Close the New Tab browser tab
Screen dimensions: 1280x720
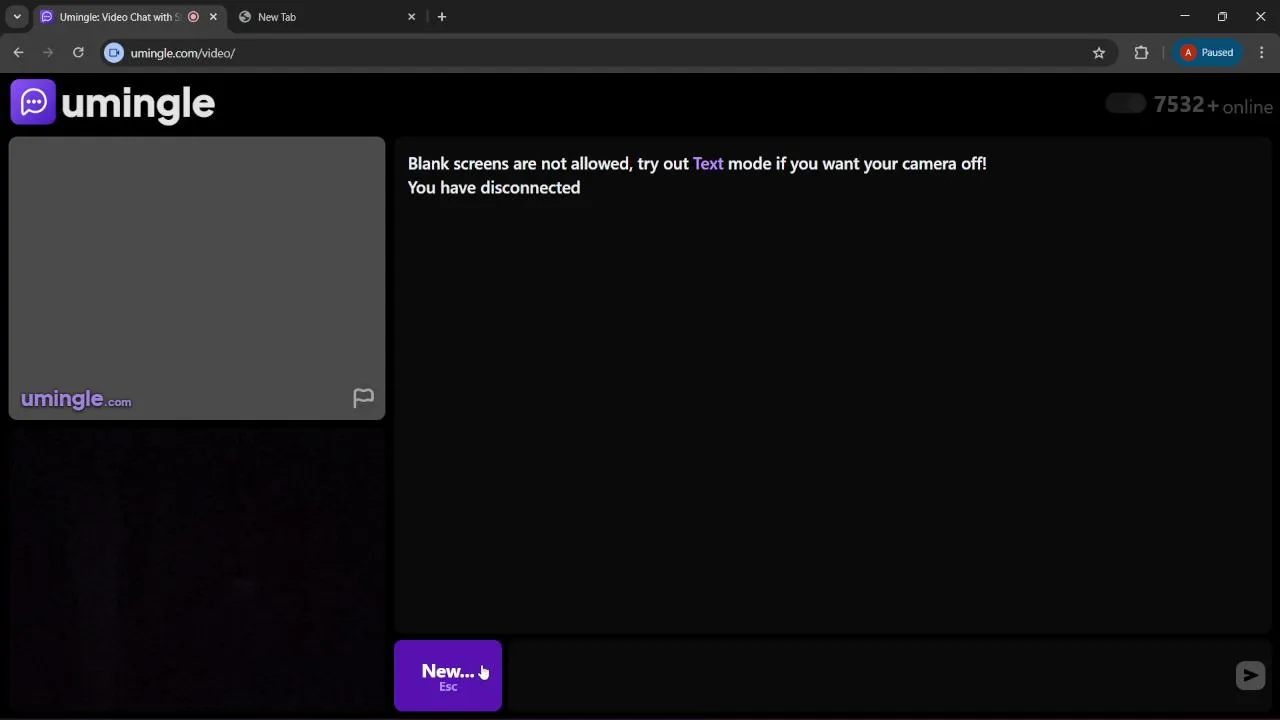pyautogui.click(x=411, y=17)
